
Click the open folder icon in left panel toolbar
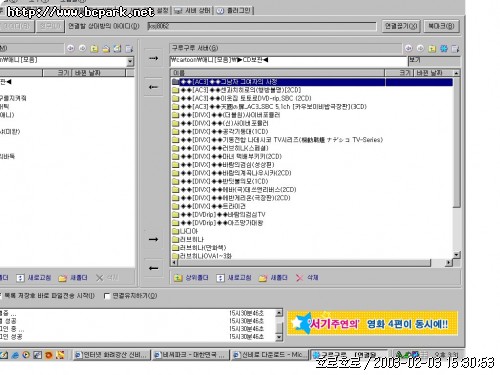(106, 49)
